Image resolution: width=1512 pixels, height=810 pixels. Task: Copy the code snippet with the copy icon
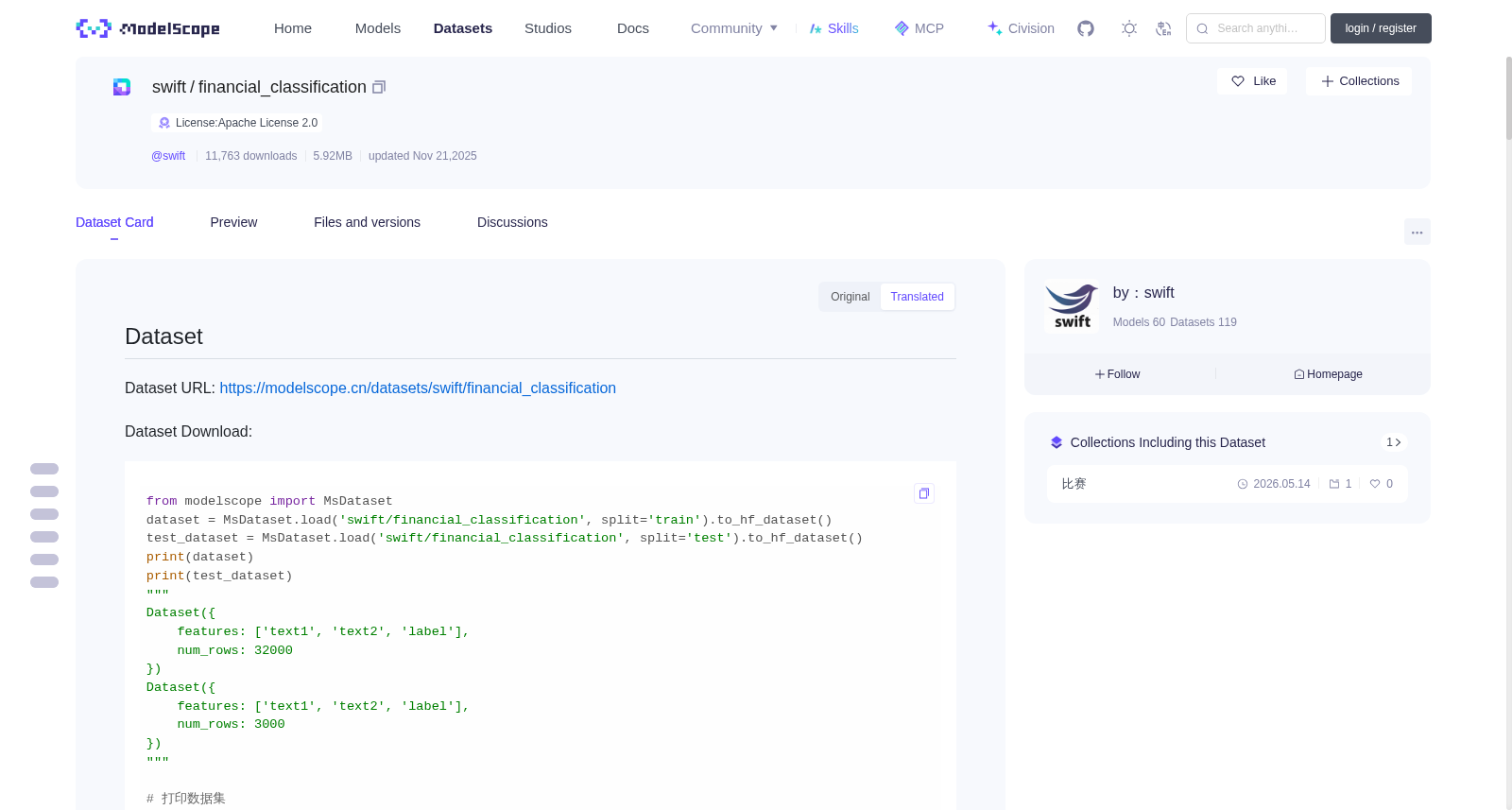pyautogui.click(x=924, y=492)
